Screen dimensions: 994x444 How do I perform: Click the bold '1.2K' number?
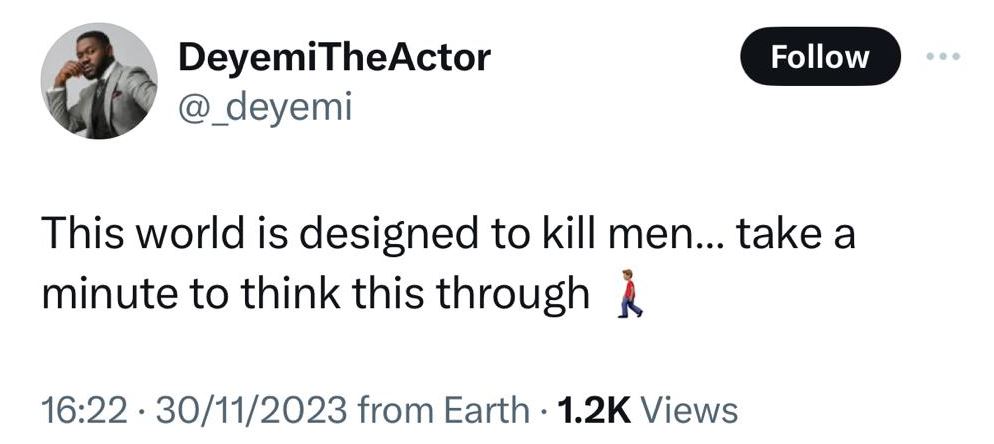tap(594, 409)
